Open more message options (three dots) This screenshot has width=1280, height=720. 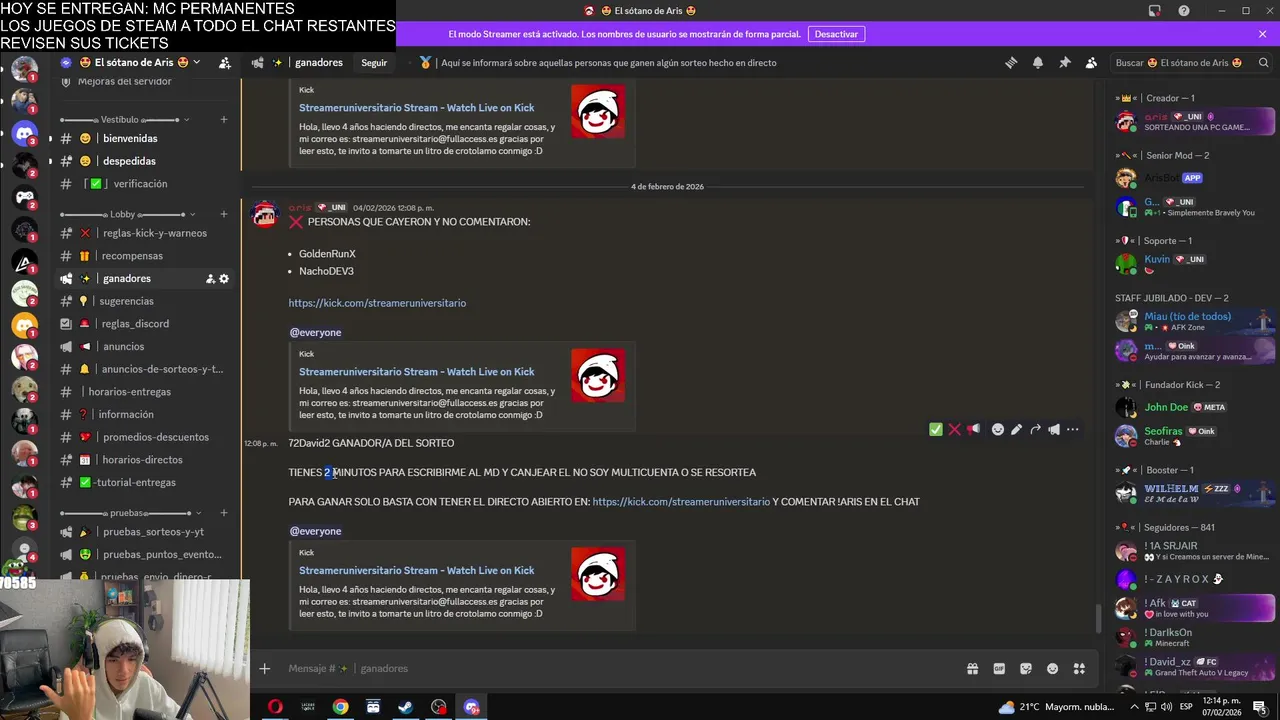point(1073,429)
